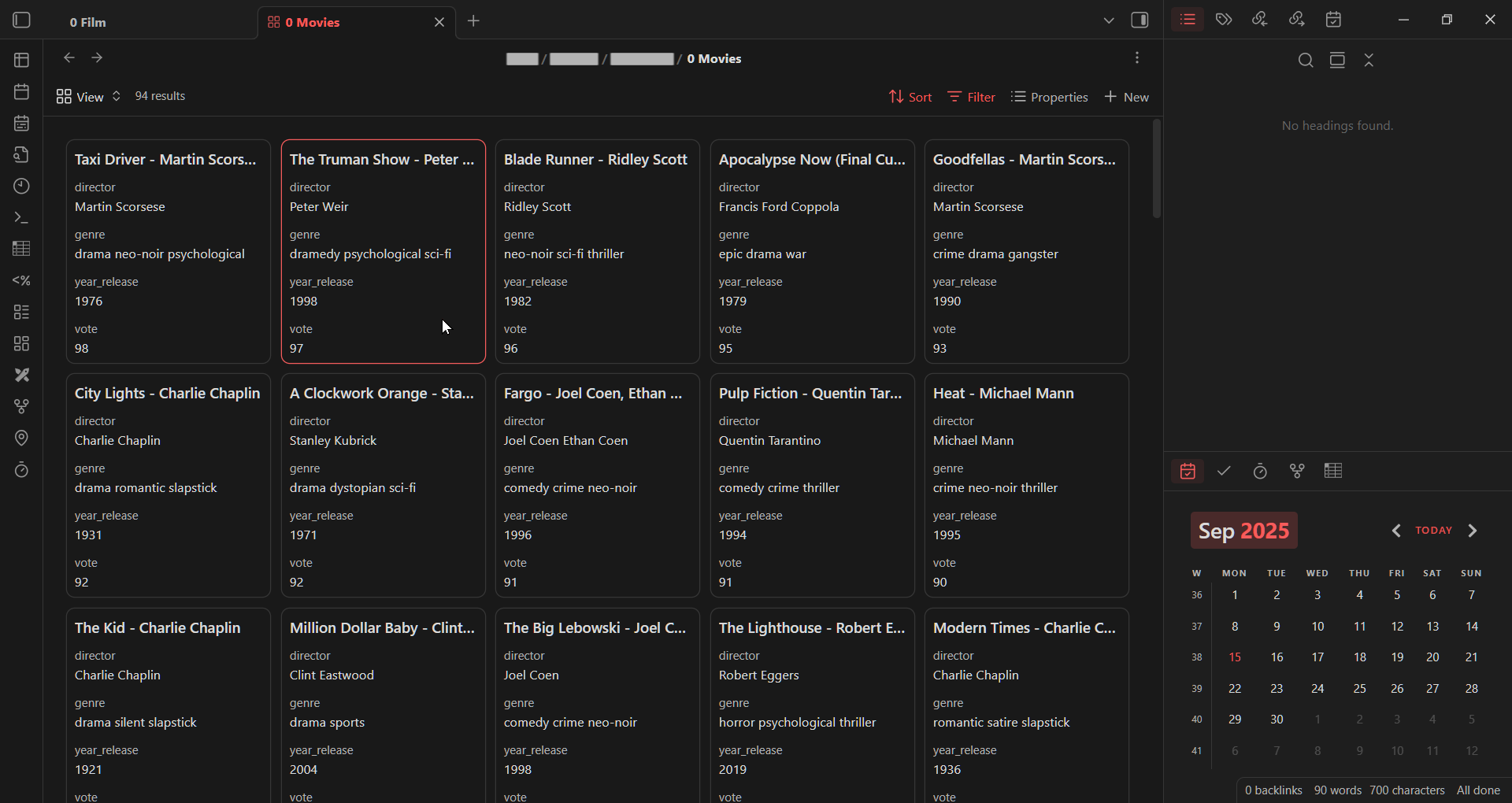Toggle the right sidebar

pos(1140,20)
